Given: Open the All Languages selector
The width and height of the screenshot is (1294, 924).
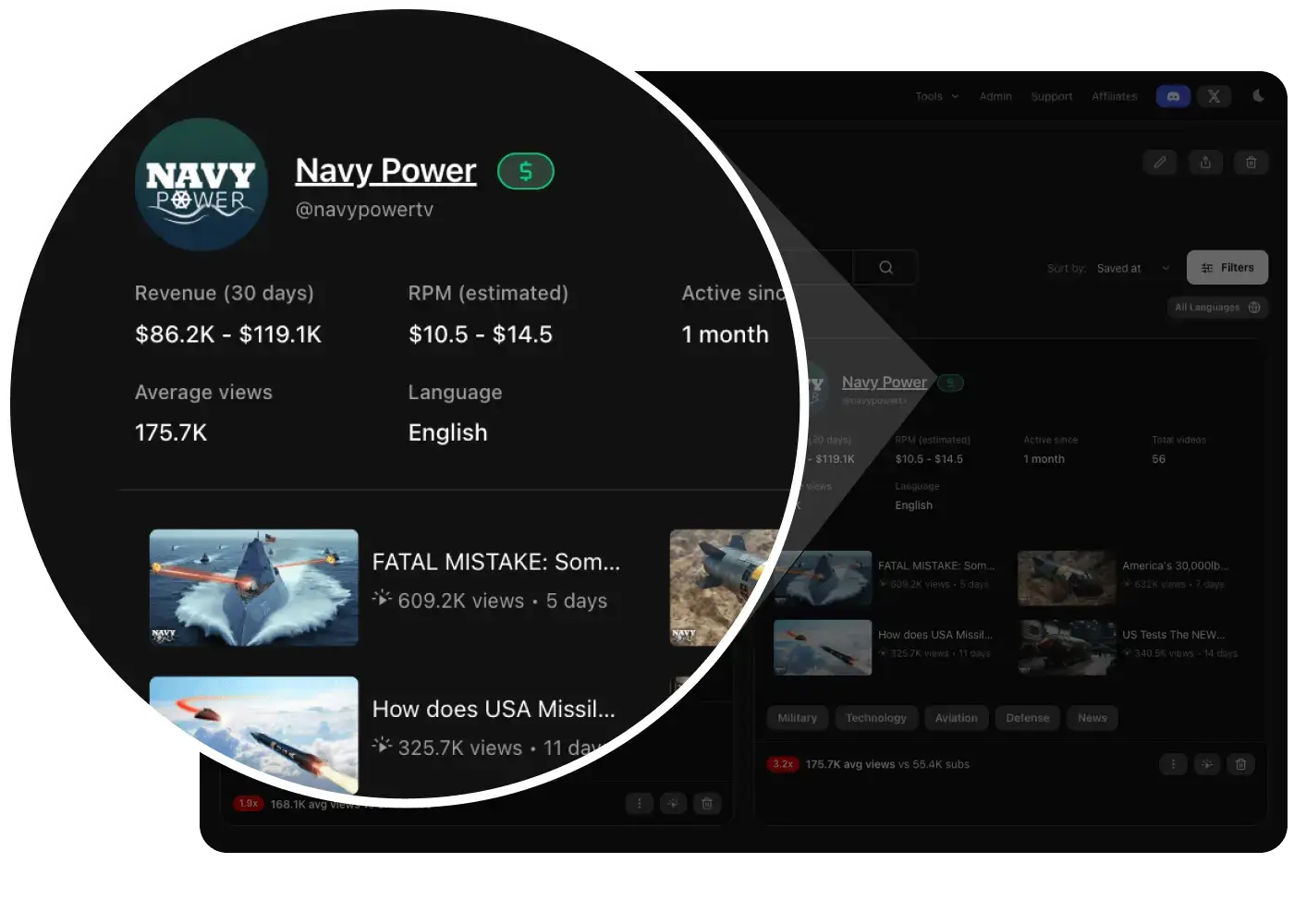Looking at the screenshot, I should pos(1216,308).
